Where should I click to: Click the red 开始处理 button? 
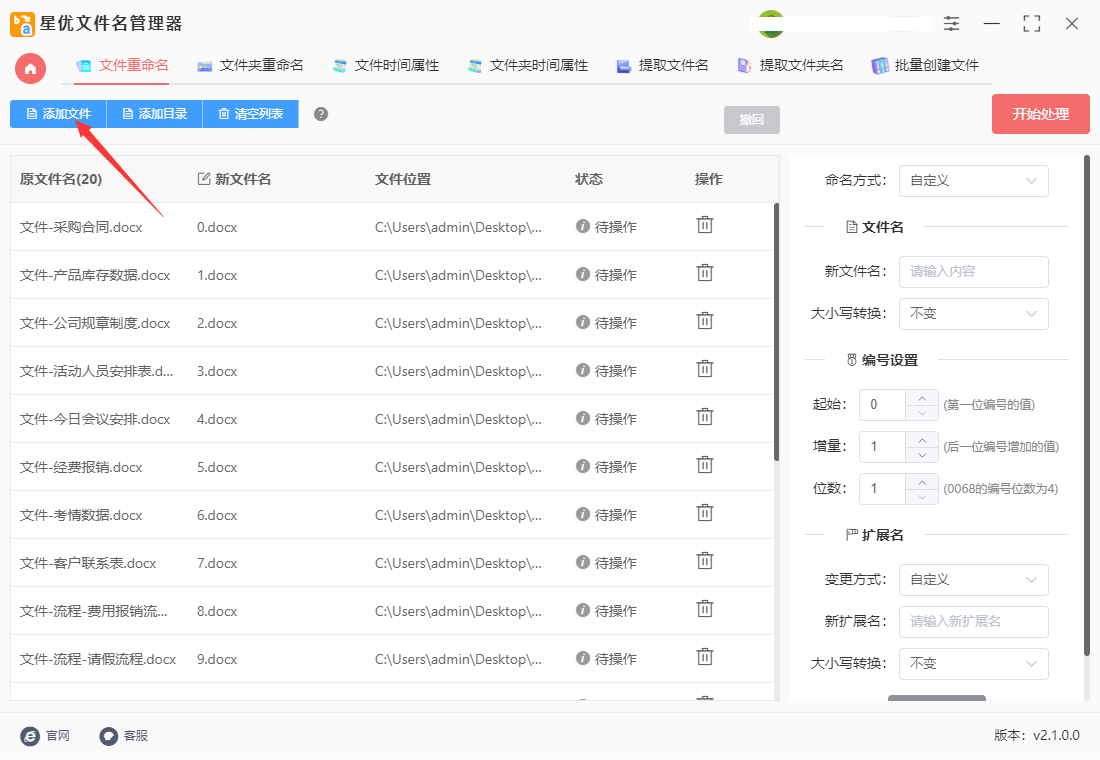tap(1040, 114)
